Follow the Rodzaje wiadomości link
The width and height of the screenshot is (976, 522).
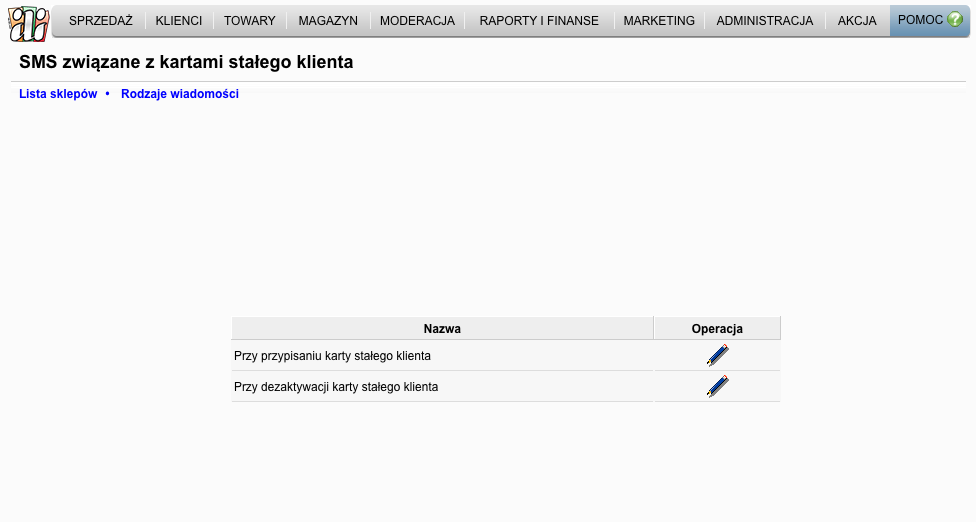coord(180,94)
